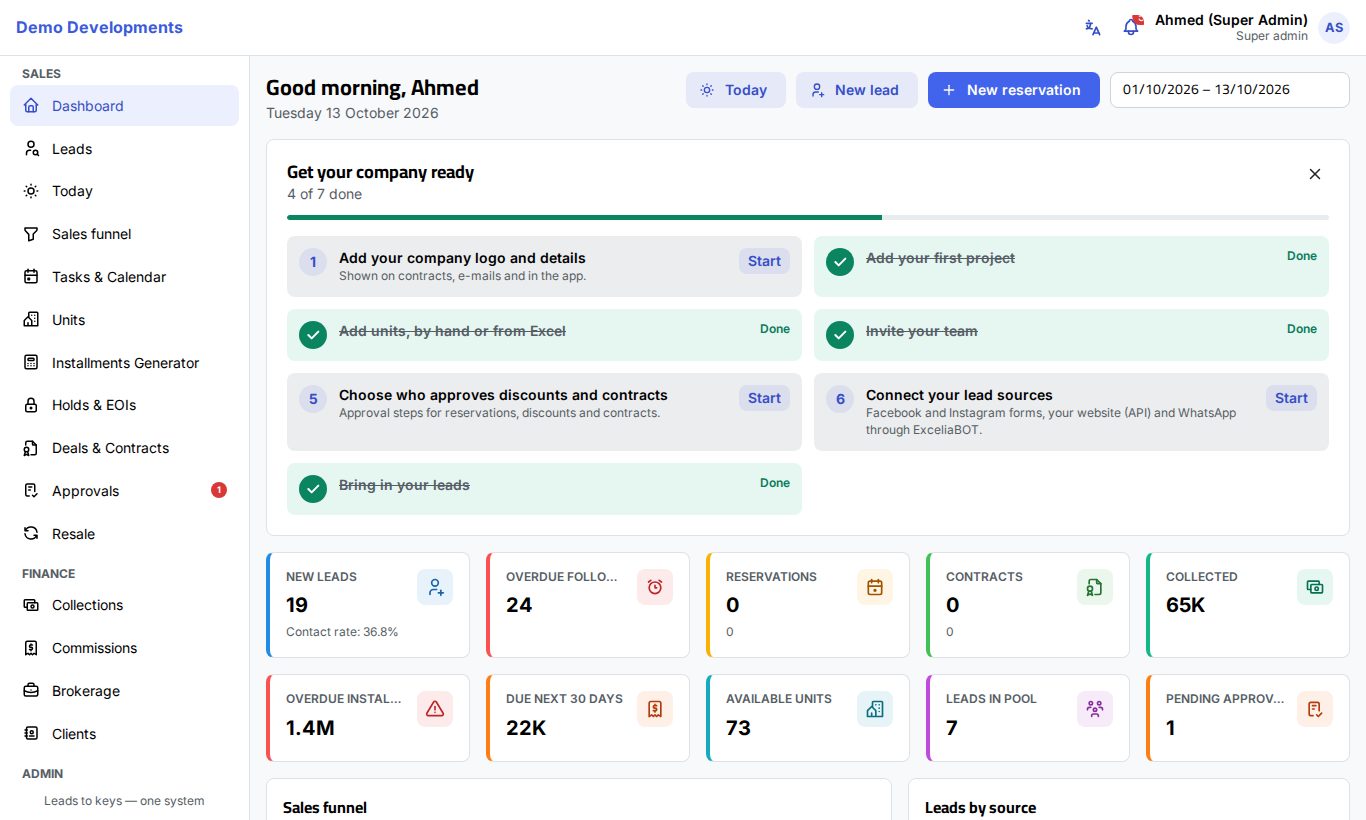
Task: Click the Pending Approvals document-check icon
Action: (1315, 709)
